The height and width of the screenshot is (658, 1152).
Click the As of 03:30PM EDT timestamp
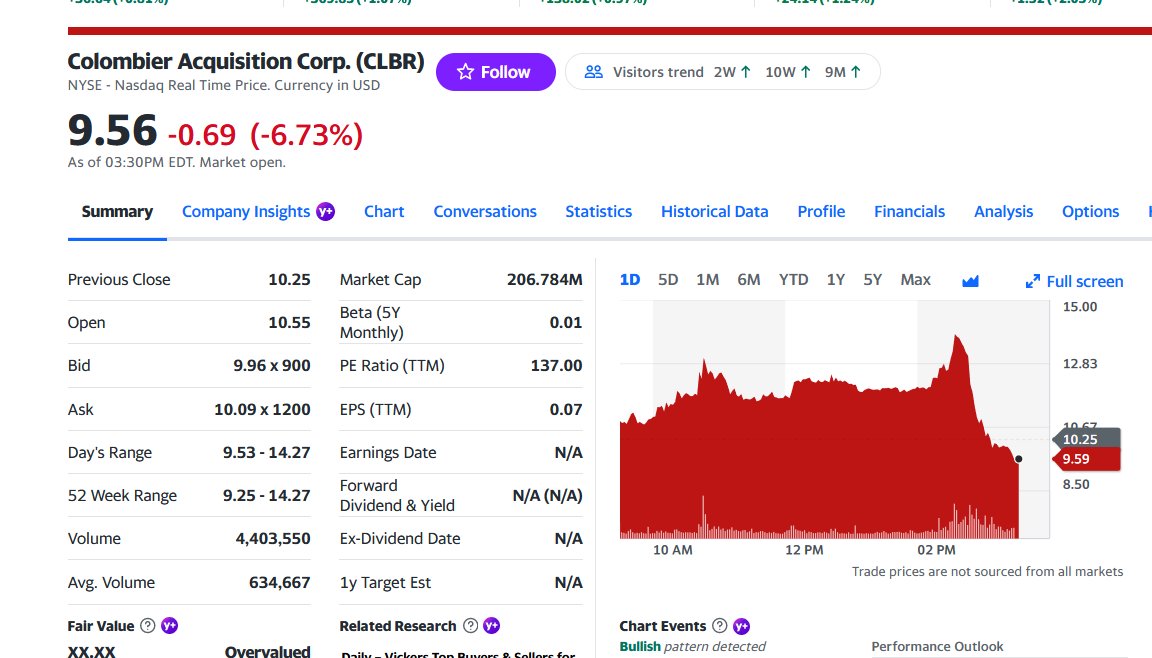click(x=177, y=162)
